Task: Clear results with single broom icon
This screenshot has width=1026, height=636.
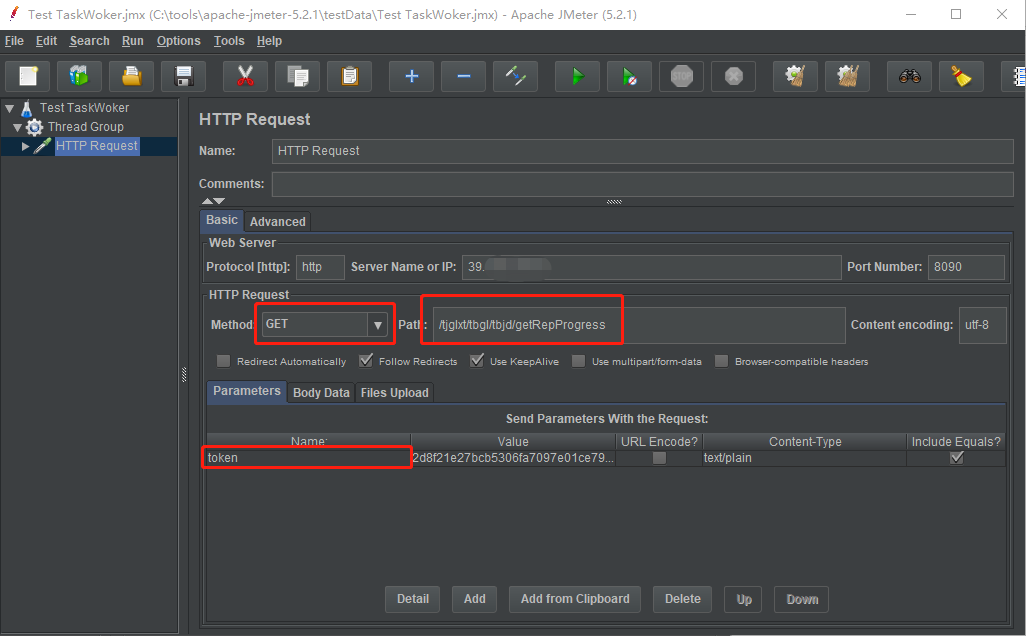Action: click(795, 77)
